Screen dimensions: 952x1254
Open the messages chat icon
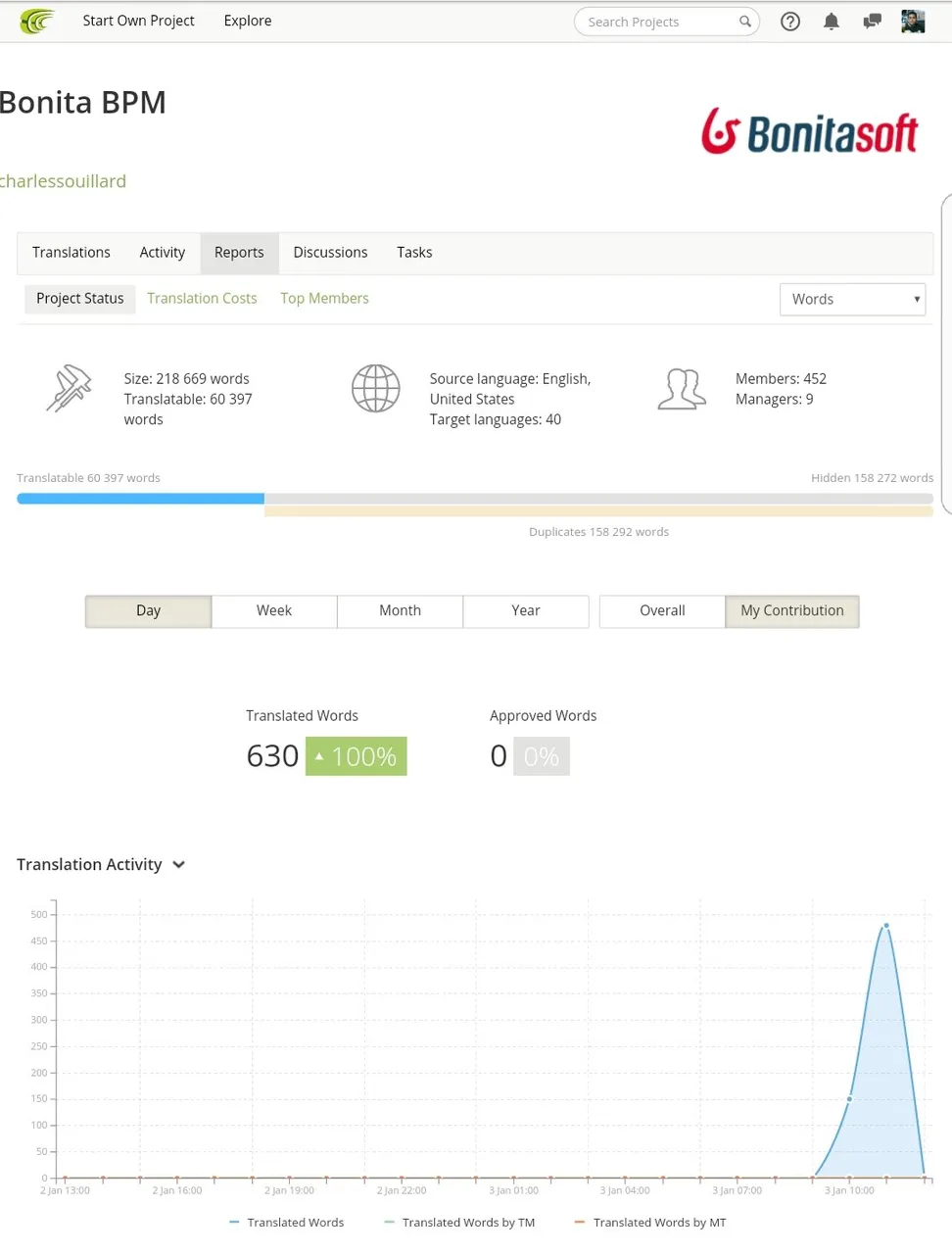[x=872, y=22]
